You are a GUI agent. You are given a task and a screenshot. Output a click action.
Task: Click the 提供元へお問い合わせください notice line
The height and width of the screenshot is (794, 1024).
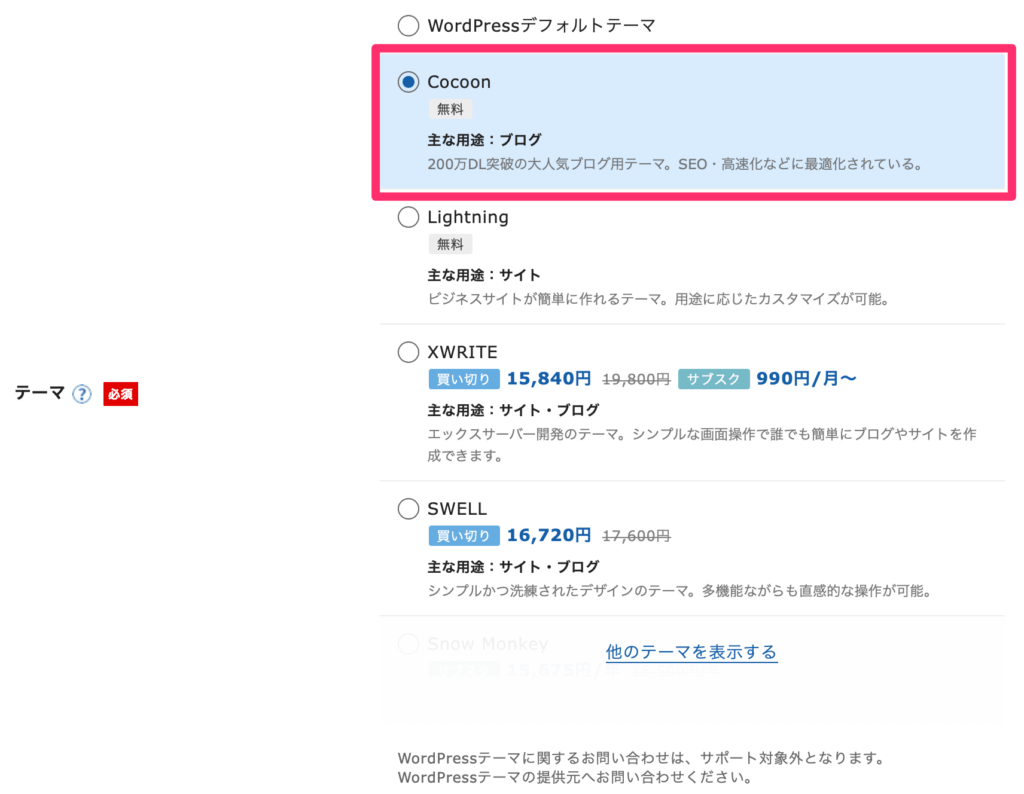(x=575, y=778)
